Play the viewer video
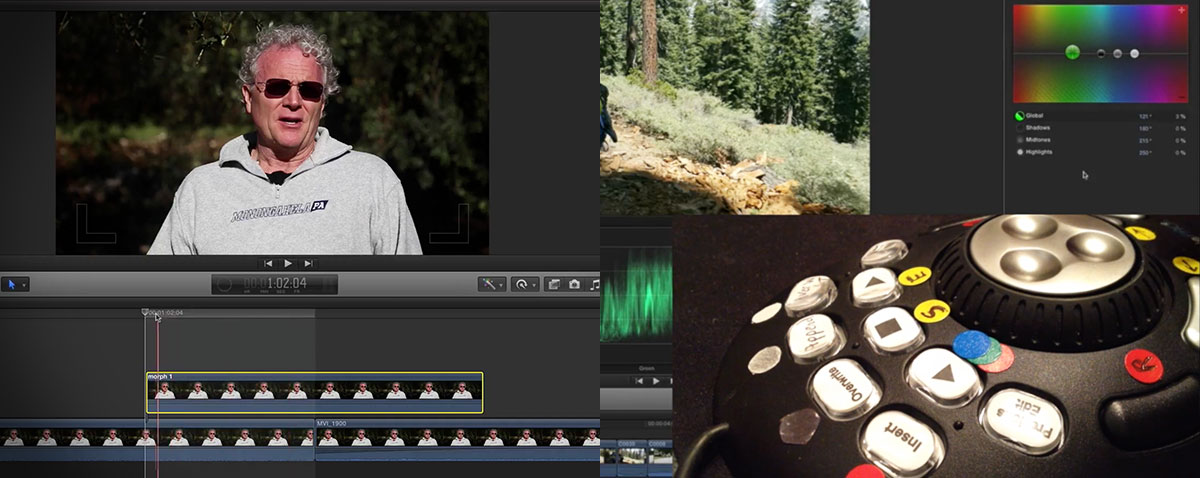The width and height of the screenshot is (1200, 478). tap(288, 263)
